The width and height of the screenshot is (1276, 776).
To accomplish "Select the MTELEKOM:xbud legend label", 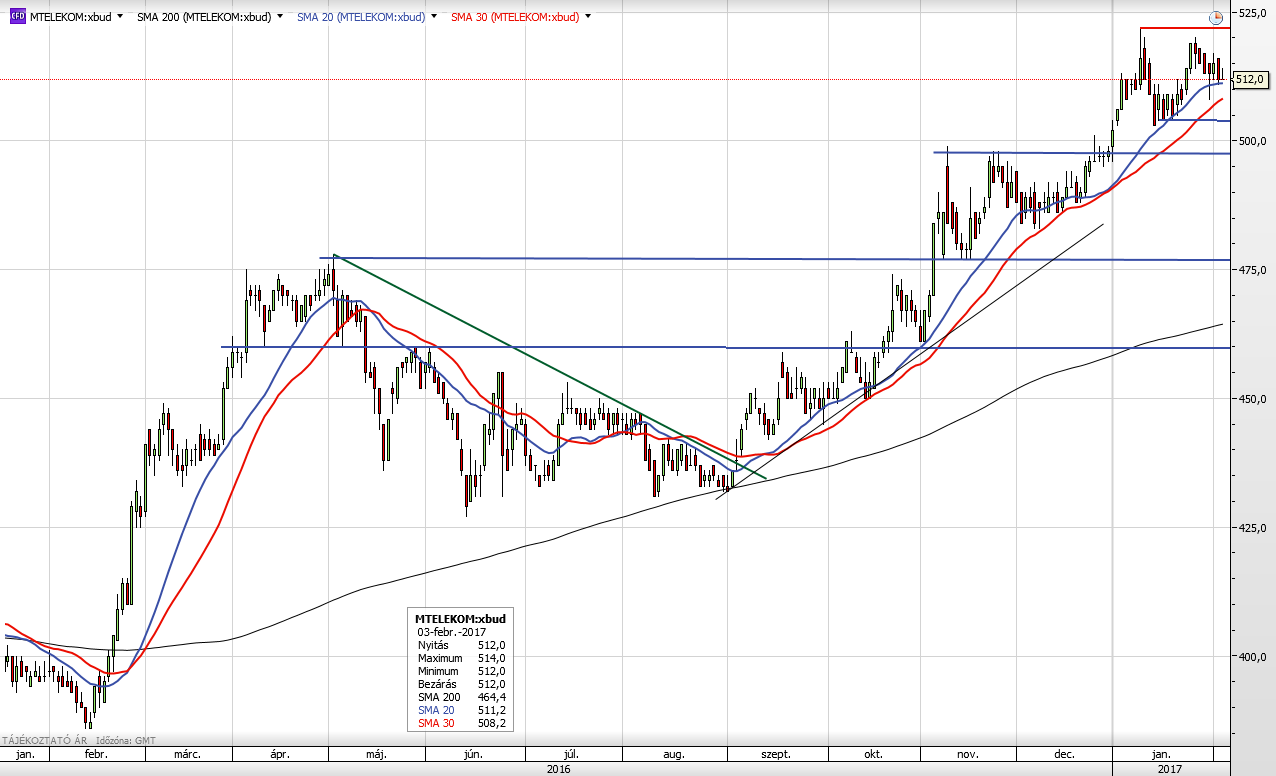I will [x=70, y=17].
